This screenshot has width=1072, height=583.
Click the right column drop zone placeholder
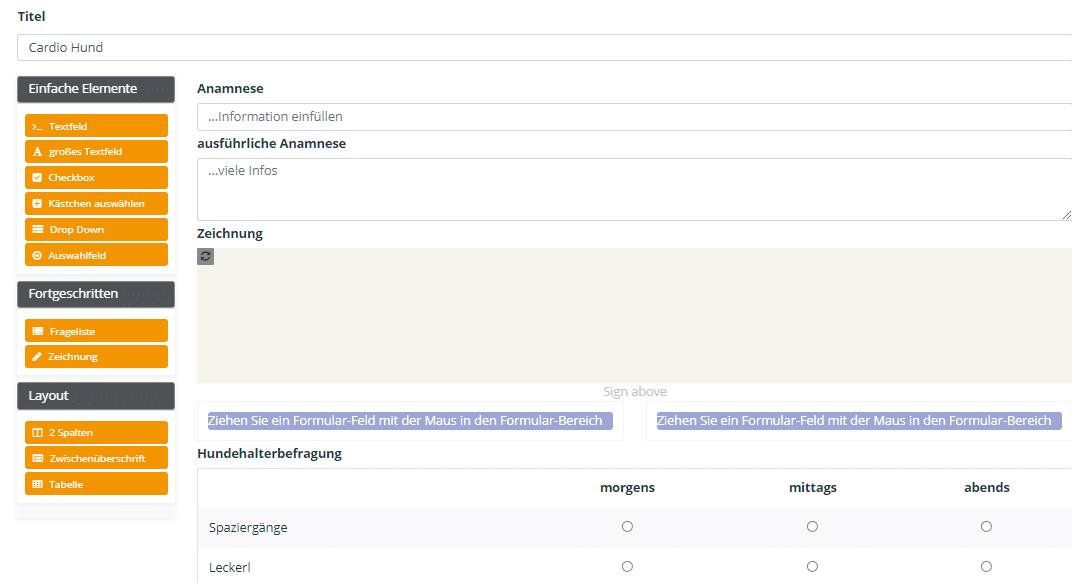tap(859, 420)
